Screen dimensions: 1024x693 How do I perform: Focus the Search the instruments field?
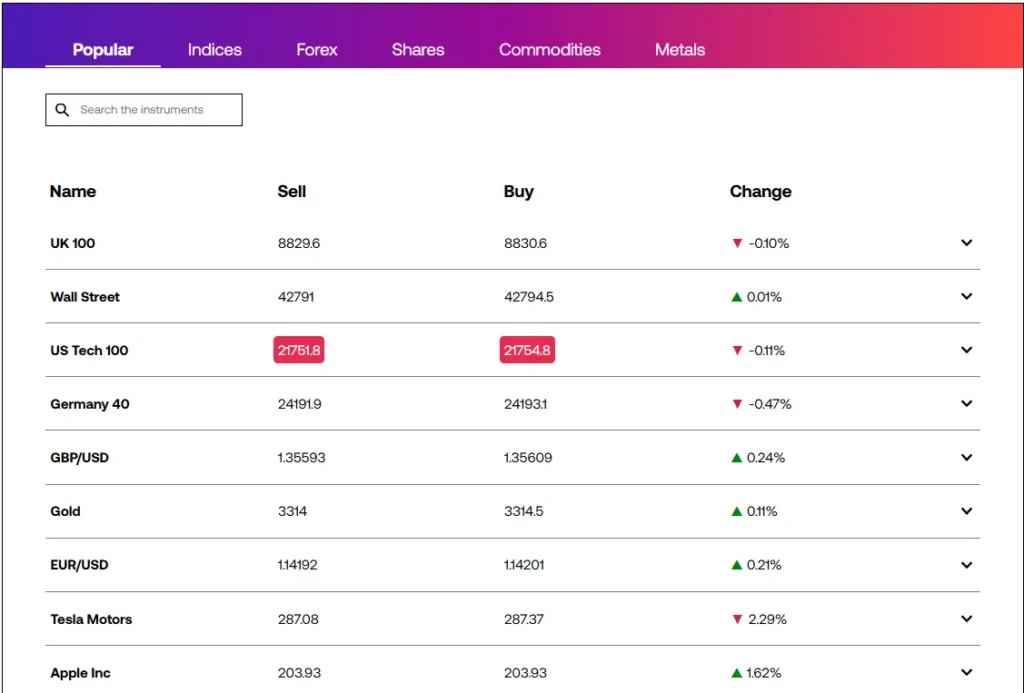coord(155,110)
